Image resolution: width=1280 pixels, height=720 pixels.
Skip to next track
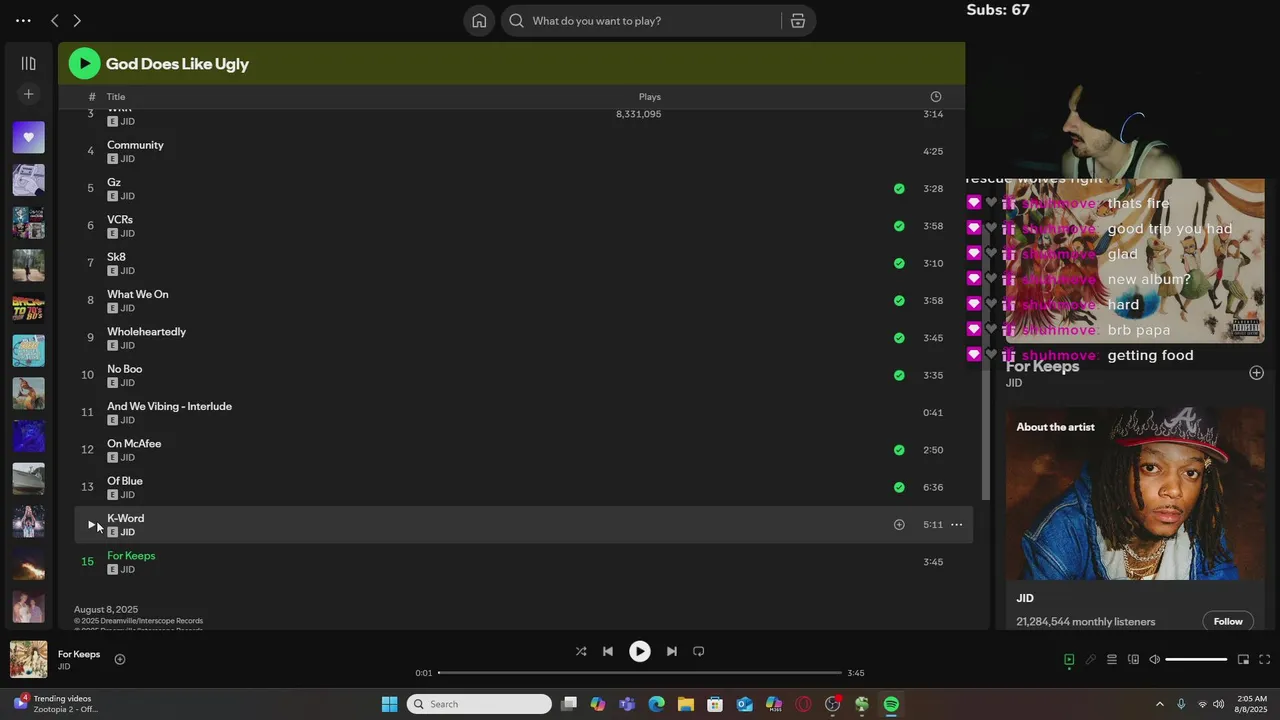click(x=671, y=651)
